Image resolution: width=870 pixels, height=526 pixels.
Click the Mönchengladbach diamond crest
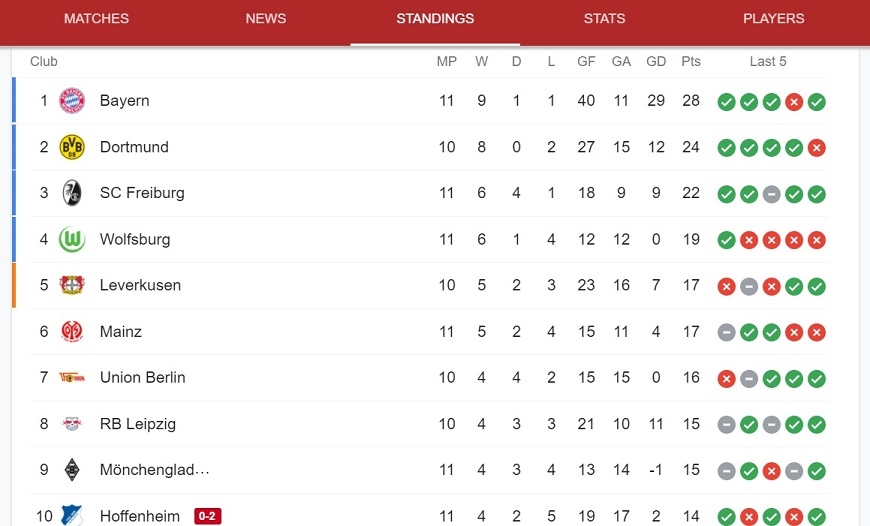pyautogui.click(x=72, y=470)
